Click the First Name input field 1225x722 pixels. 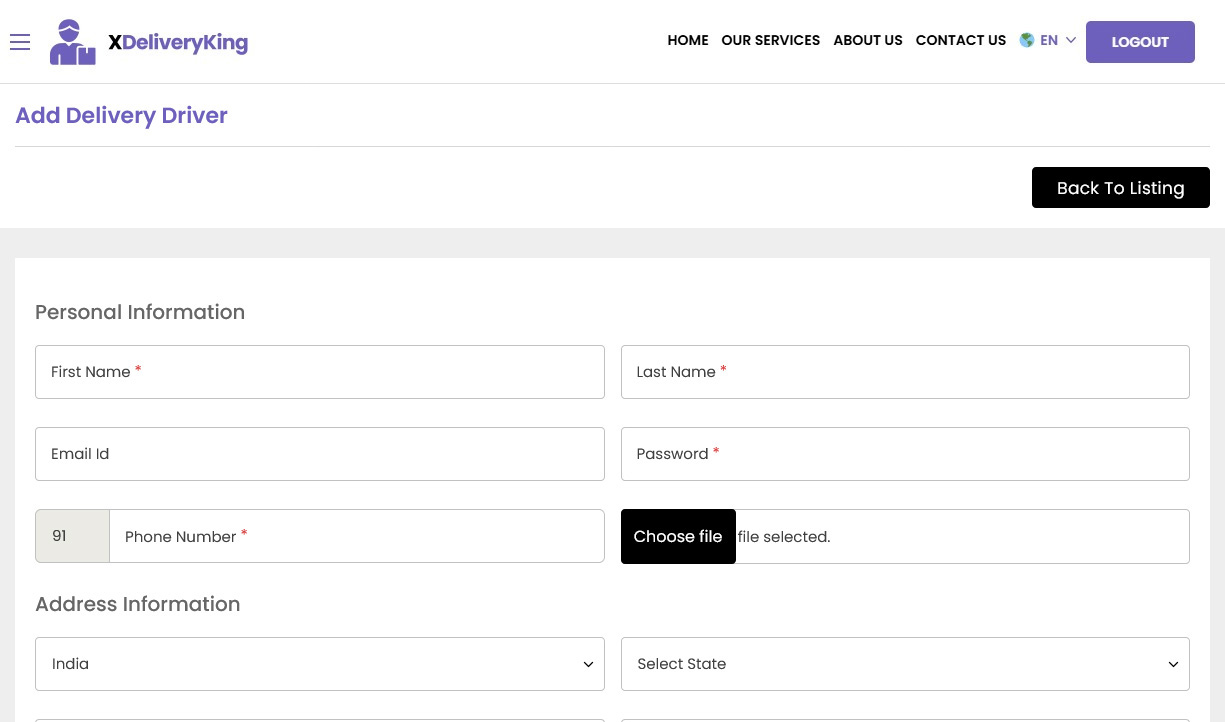(319, 372)
